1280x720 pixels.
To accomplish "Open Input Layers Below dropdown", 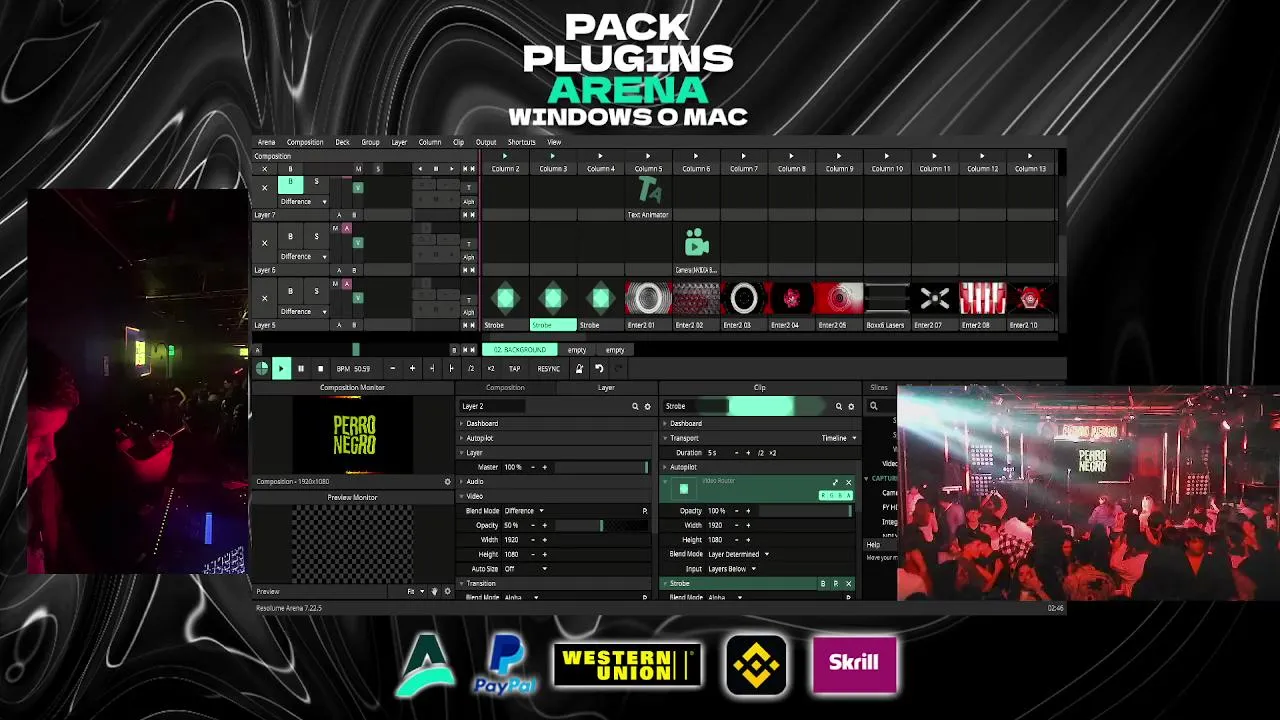I will [x=731, y=569].
